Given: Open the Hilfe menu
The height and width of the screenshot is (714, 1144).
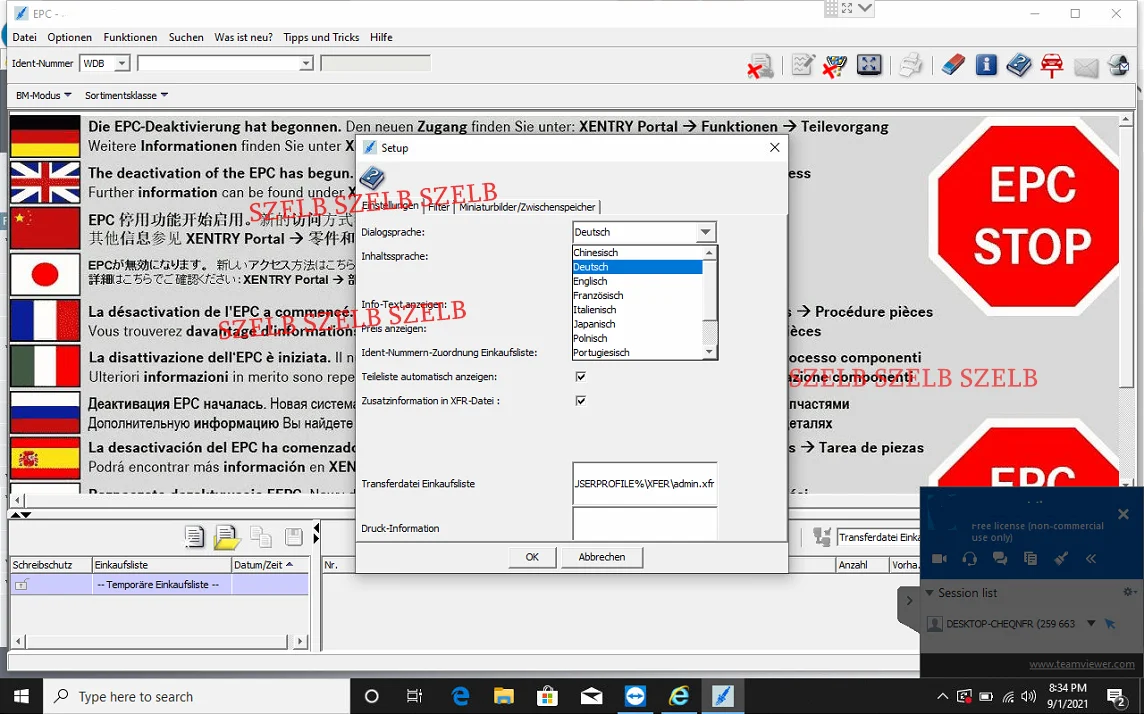Looking at the screenshot, I should (x=381, y=37).
